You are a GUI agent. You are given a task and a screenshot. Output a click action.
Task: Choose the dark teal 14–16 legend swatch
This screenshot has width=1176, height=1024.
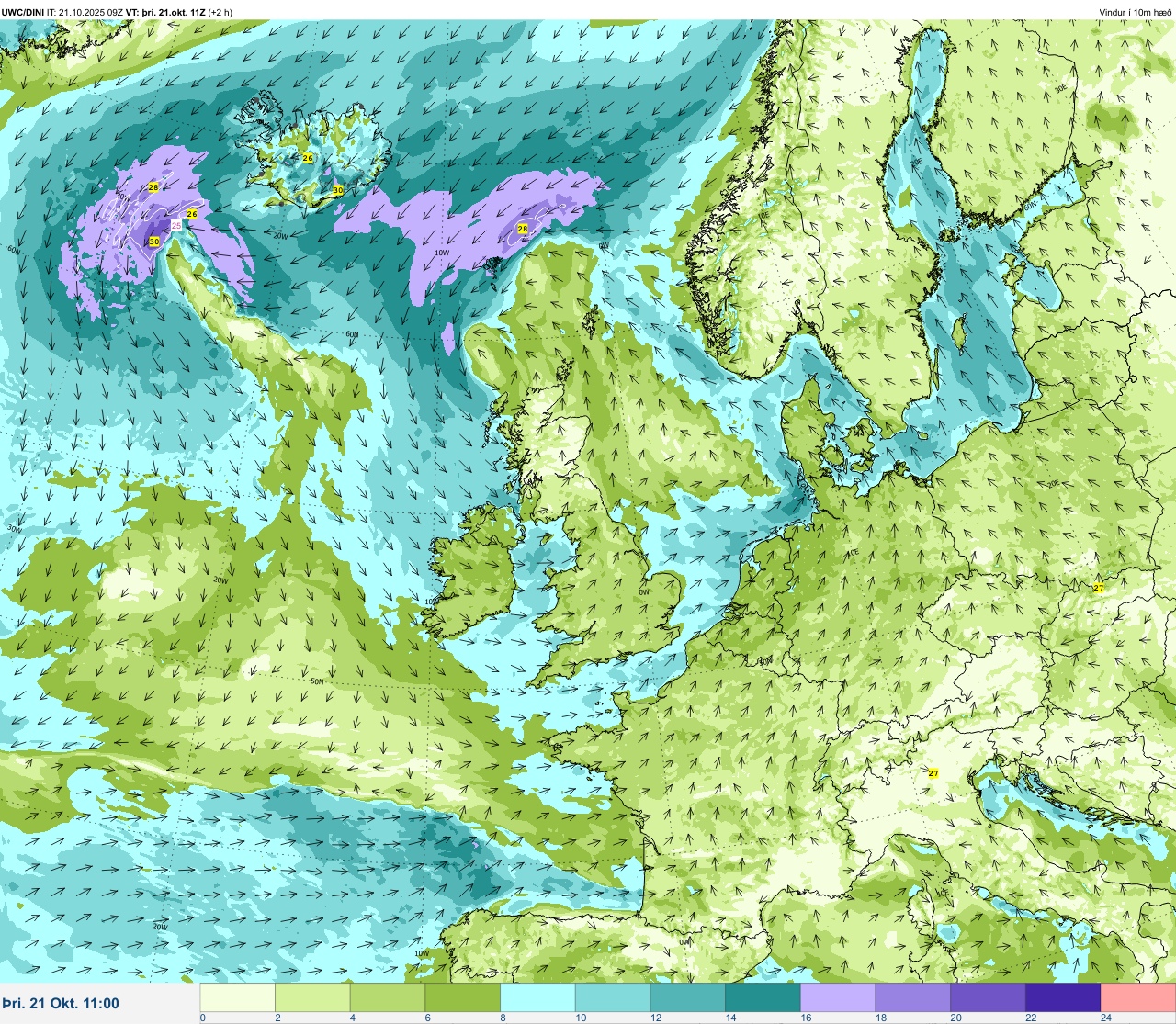pos(763,997)
